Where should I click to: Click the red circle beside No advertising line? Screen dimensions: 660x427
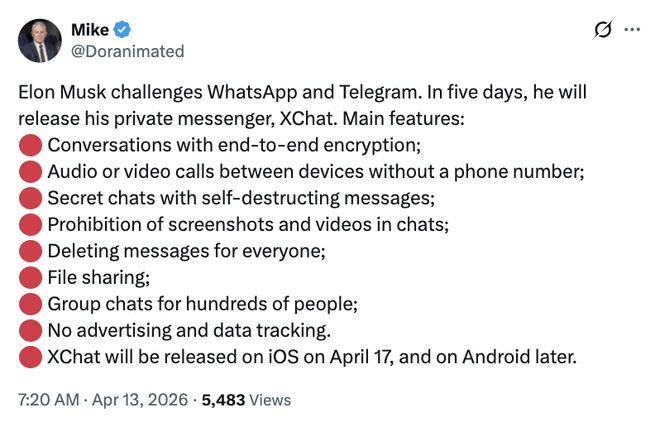(30, 329)
